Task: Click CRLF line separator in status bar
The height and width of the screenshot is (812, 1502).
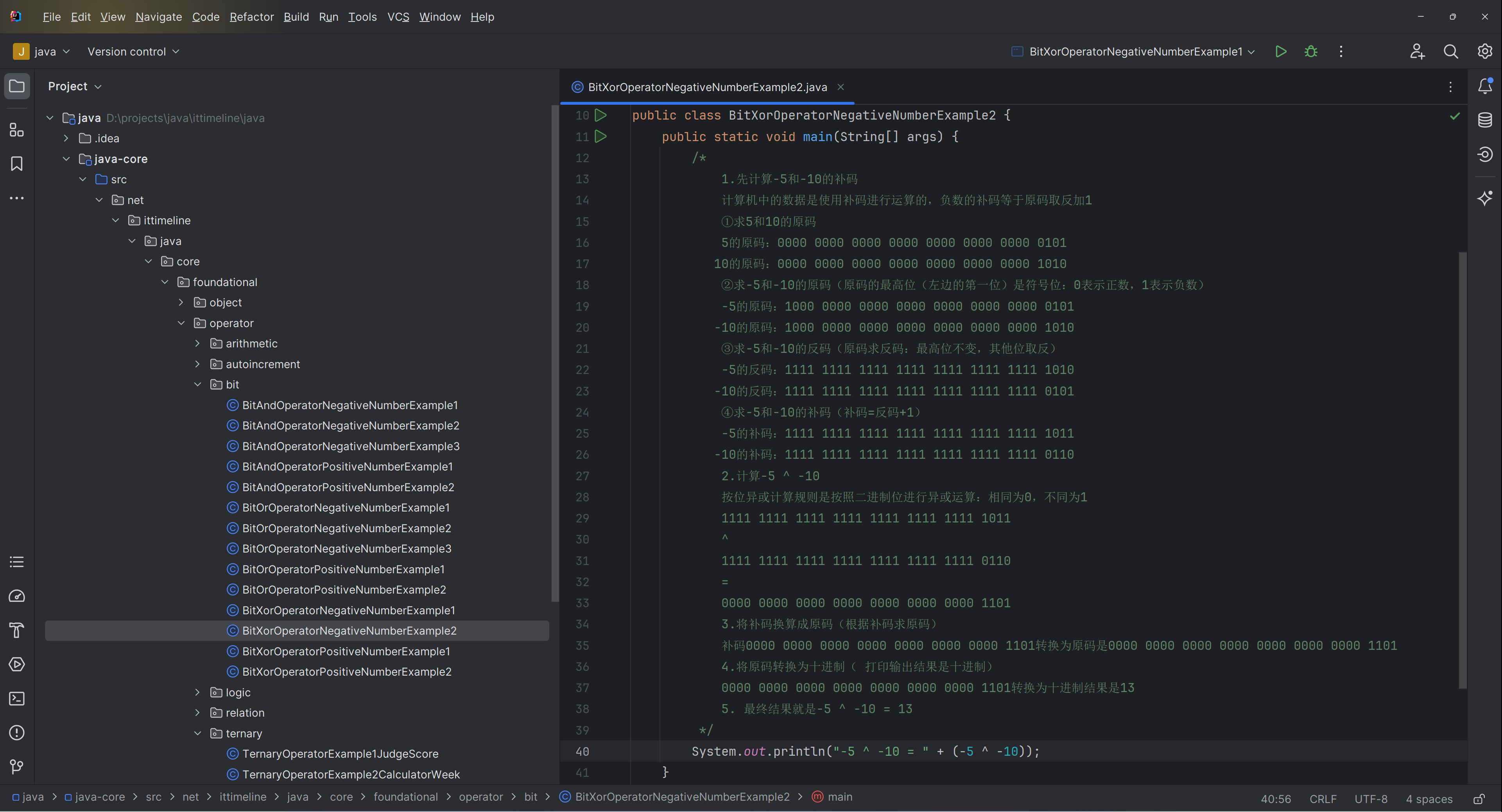Action: click(x=1323, y=799)
